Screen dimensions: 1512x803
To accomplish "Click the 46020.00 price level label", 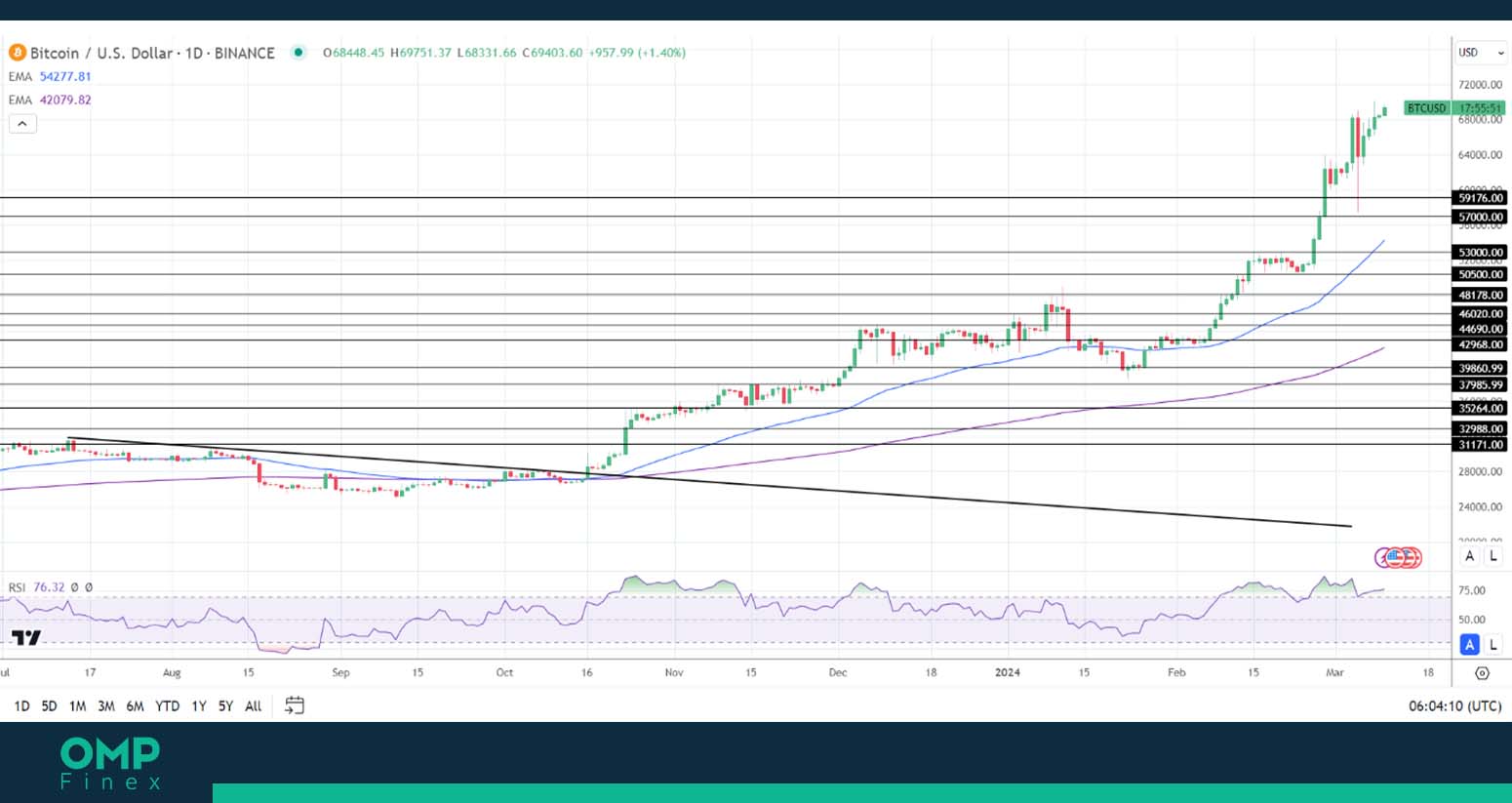I will [x=1480, y=314].
